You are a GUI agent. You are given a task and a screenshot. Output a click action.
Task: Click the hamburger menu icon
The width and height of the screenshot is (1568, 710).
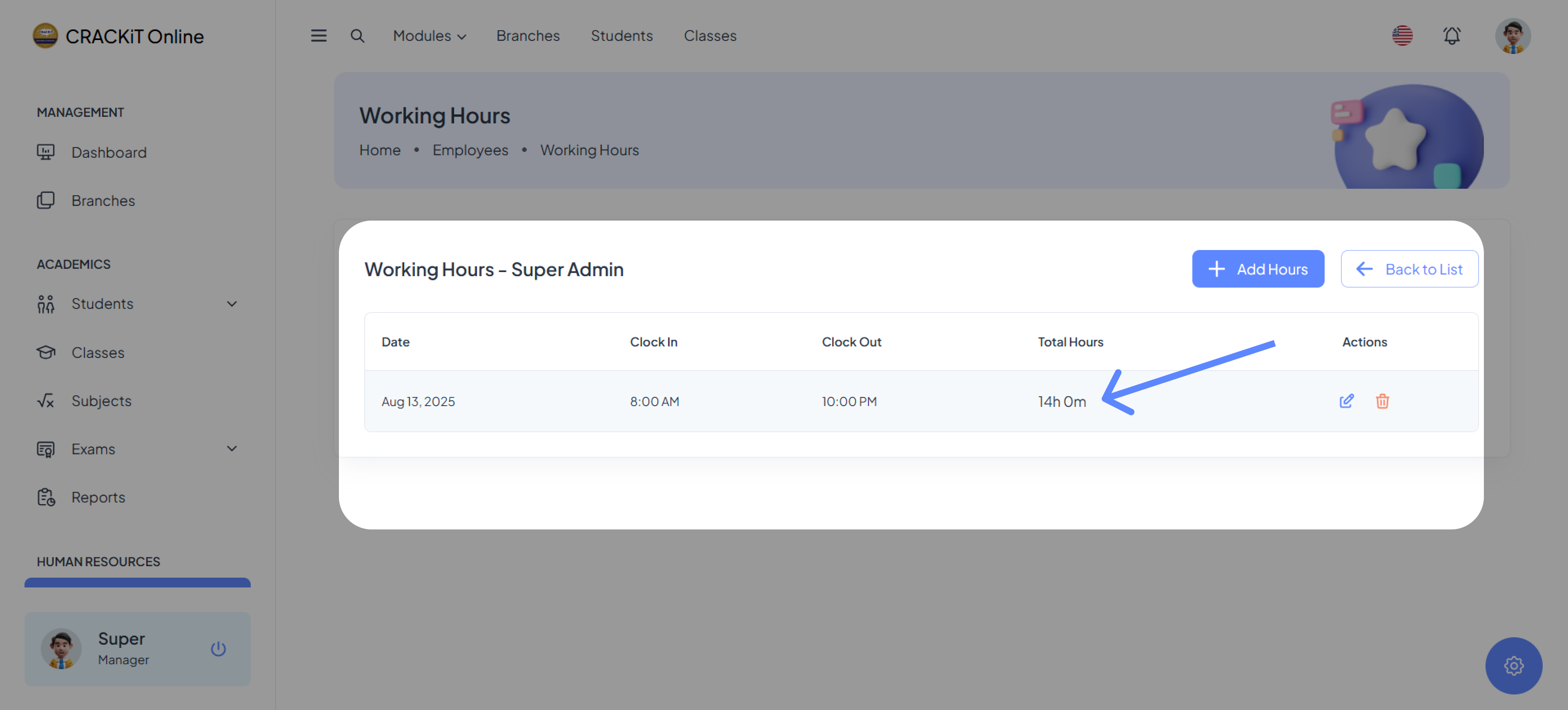click(318, 36)
